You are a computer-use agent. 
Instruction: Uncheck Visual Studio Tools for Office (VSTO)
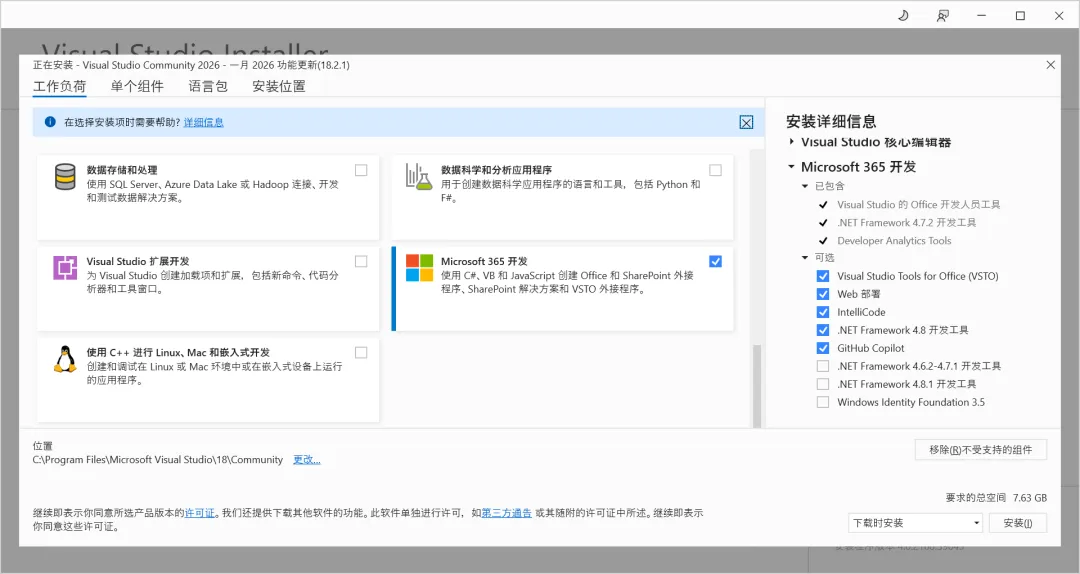pyautogui.click(x=822, y=276)
